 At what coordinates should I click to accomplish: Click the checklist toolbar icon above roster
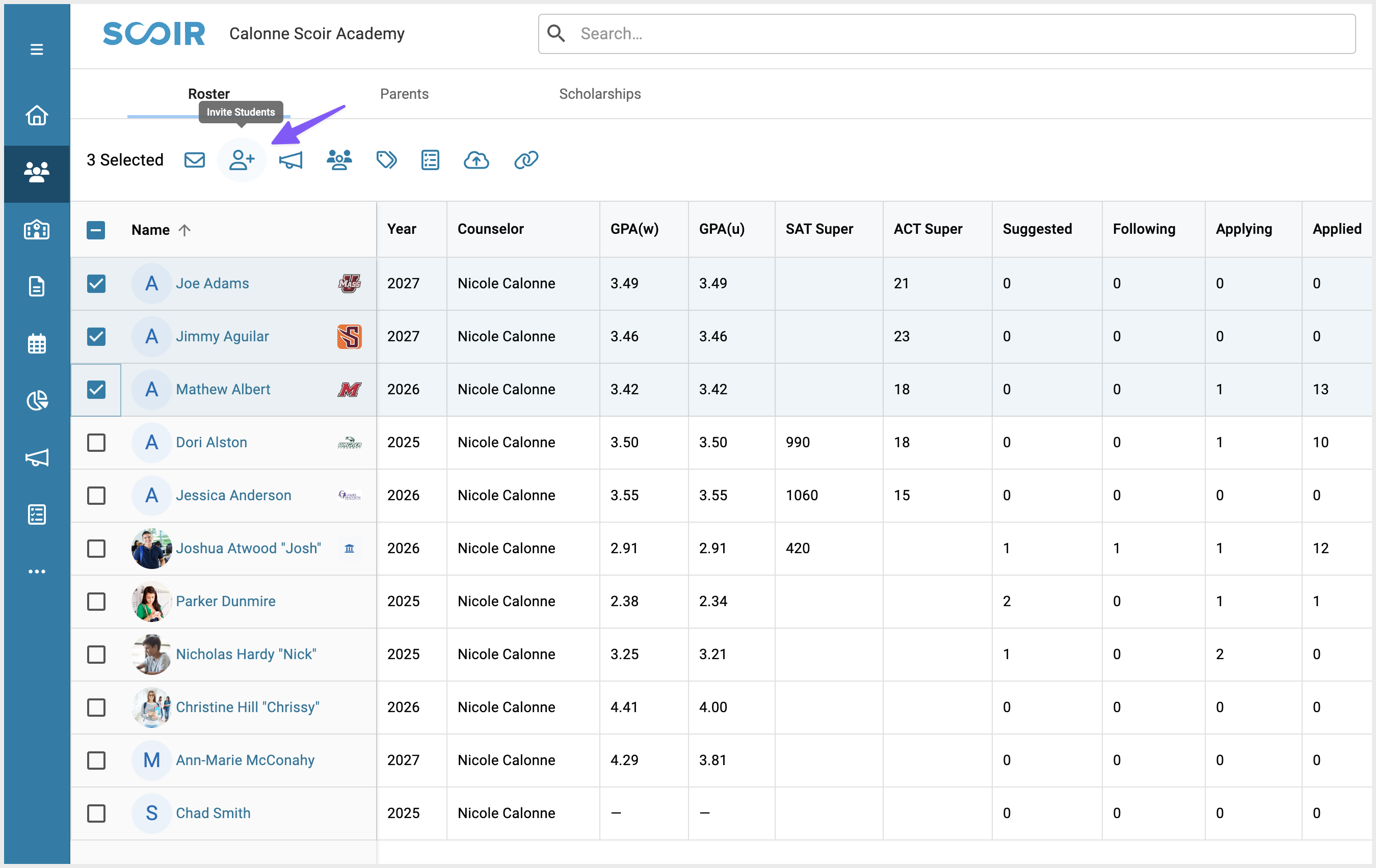(x=430, y=160)
